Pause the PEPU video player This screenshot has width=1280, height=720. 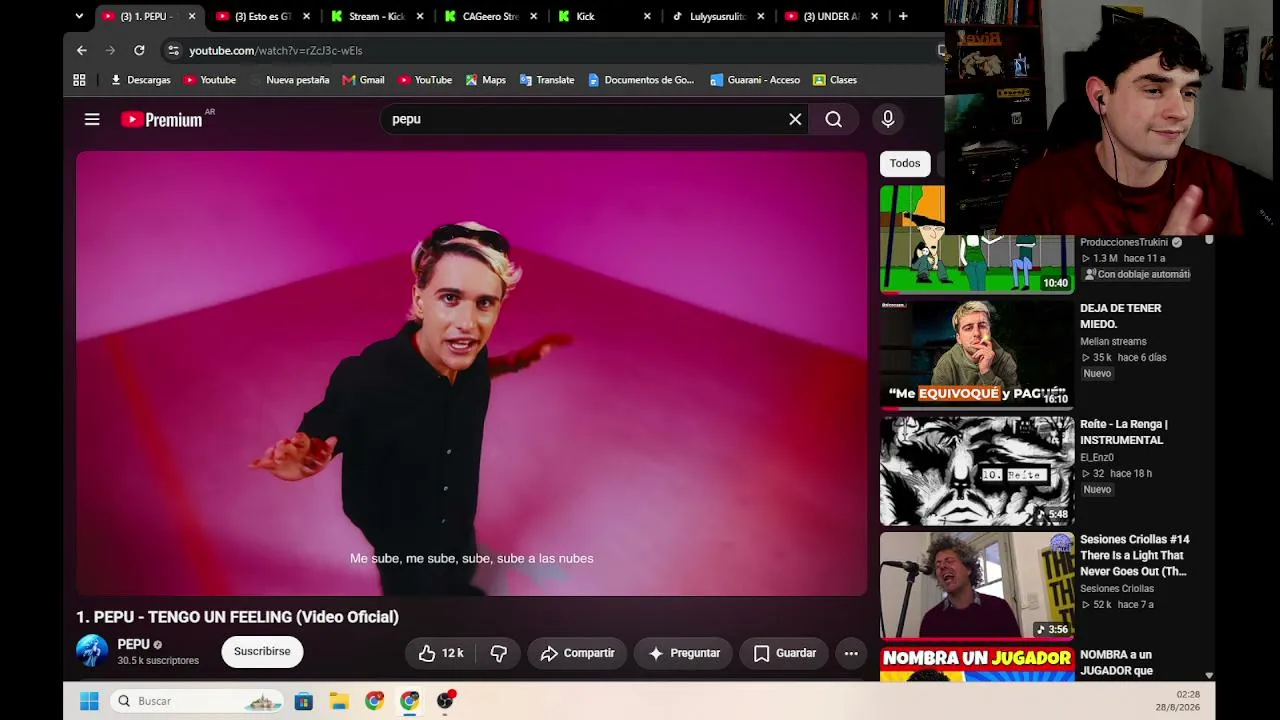pyautogui.click(x=472, y=373)
